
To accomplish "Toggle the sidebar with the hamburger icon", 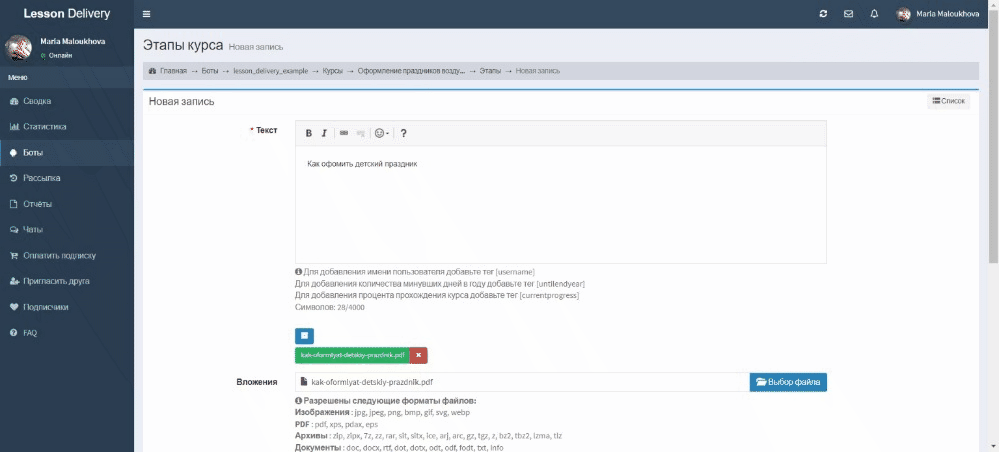I will click(x=147, y=14).
